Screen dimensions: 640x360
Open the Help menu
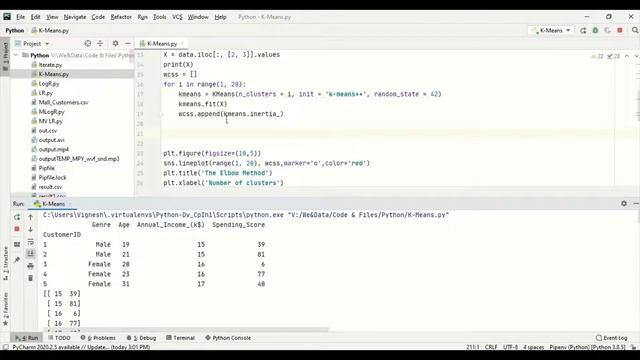point(220,17)
